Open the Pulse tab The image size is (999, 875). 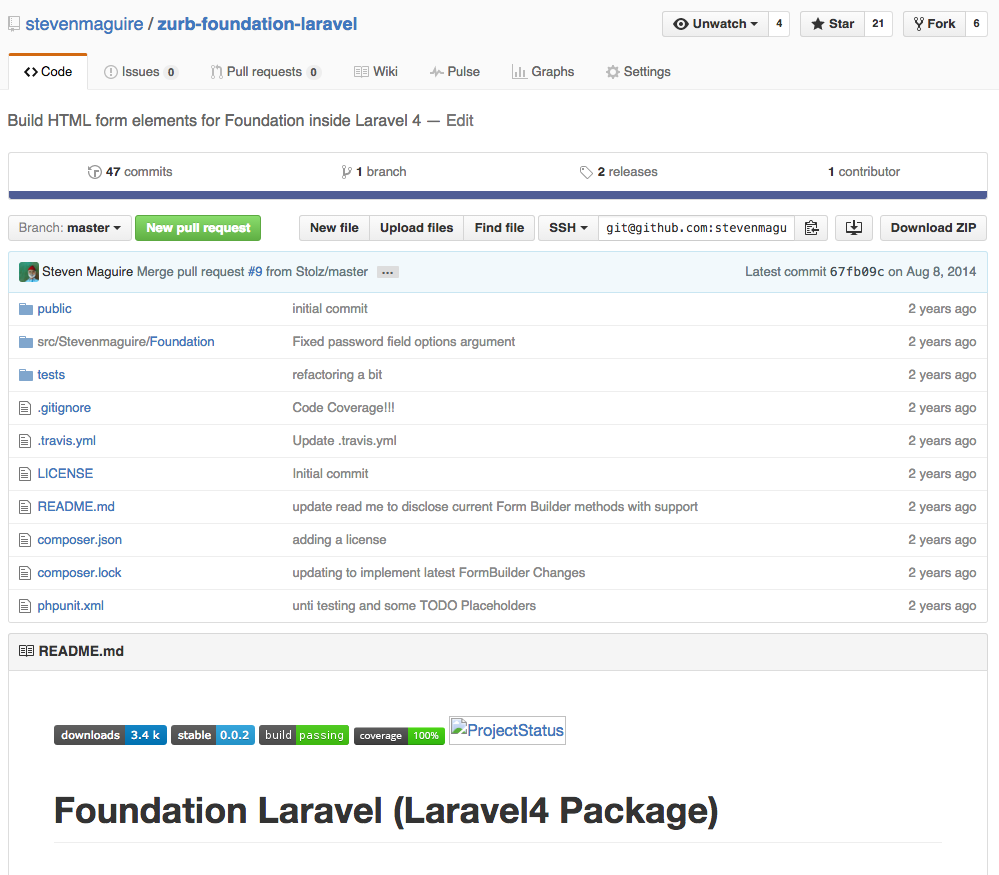[x=455, y=72]
